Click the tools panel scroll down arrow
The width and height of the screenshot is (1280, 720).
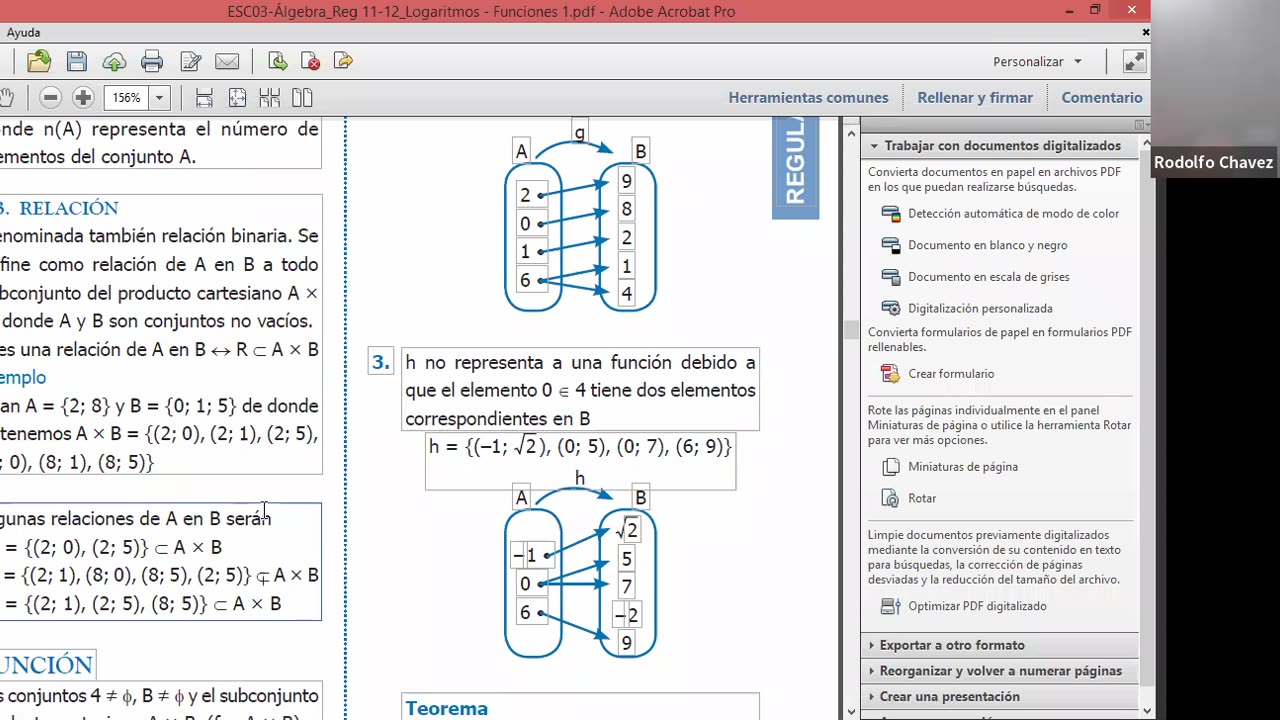[1146, 712]
